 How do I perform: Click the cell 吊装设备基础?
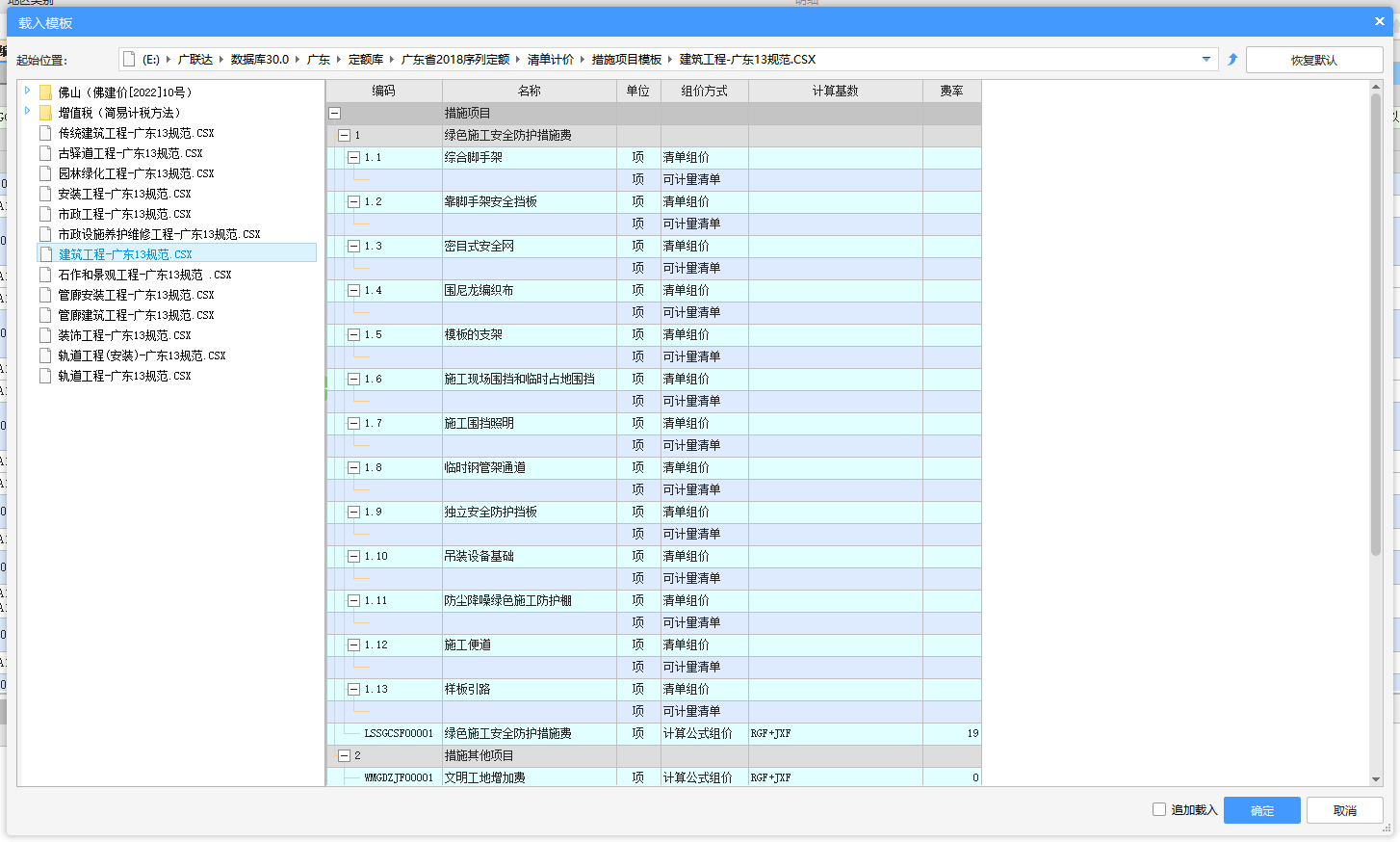coord(530,556)
